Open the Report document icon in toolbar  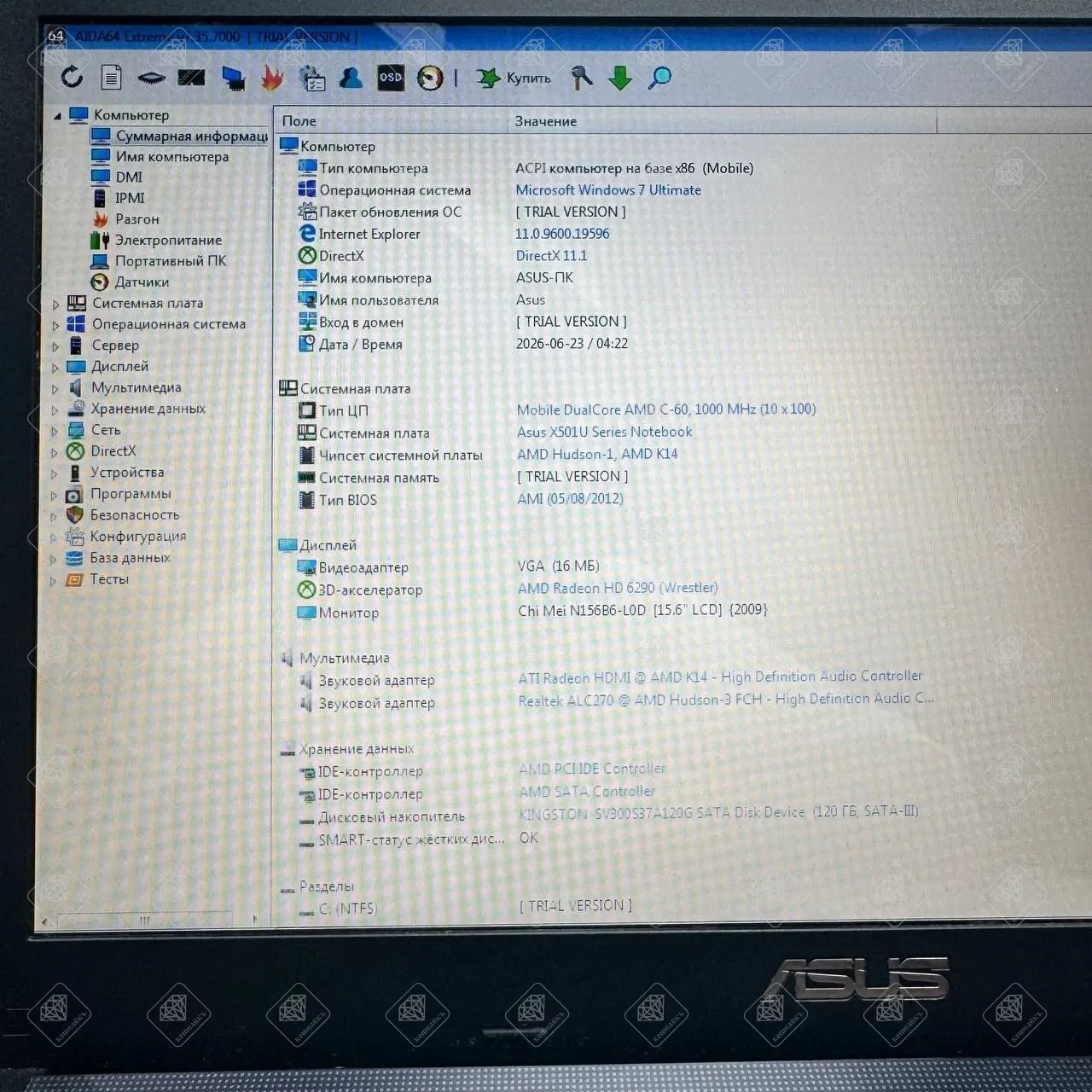click(112, 78)
